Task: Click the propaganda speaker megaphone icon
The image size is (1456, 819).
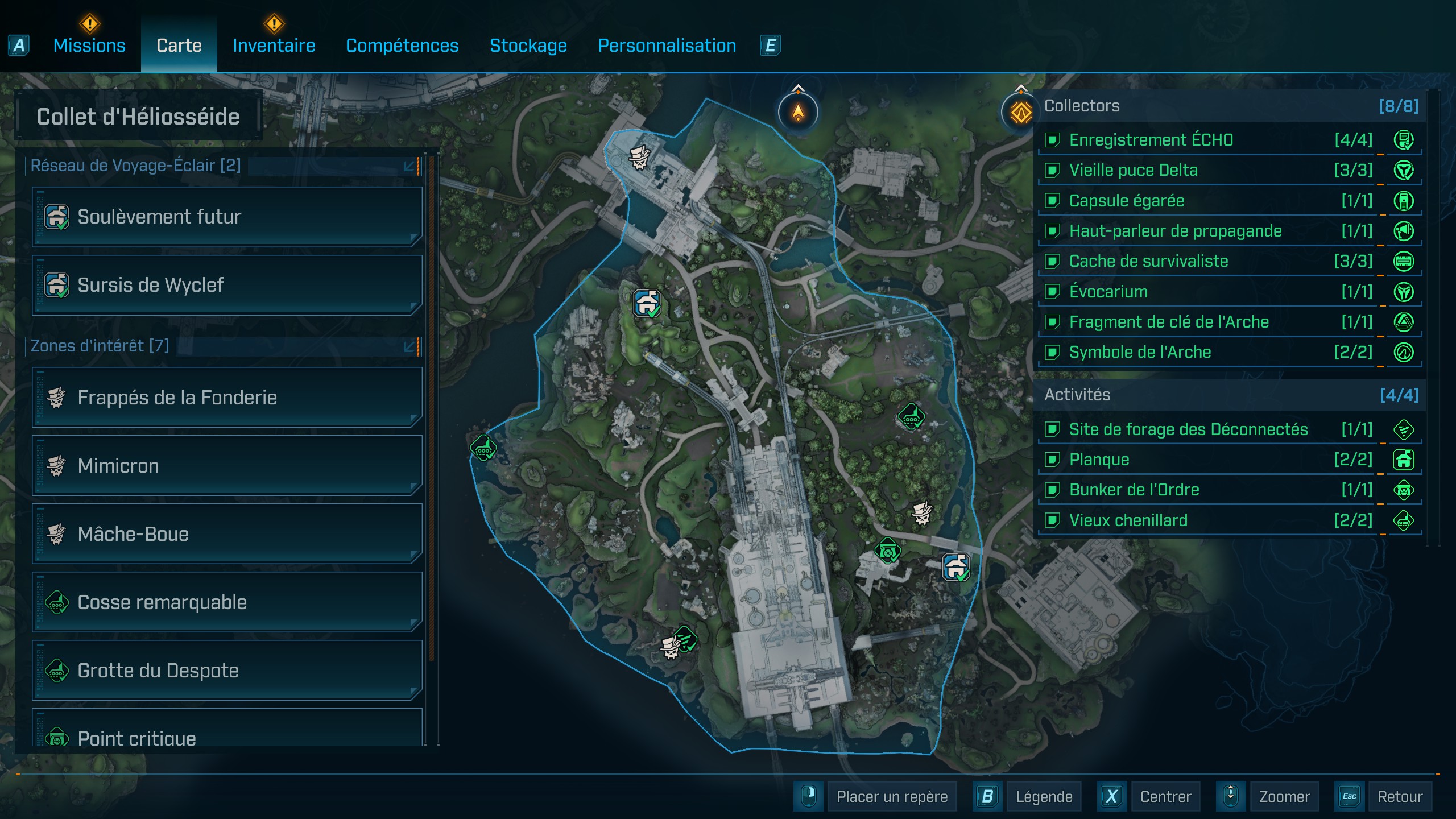Action: [1404, 231]
